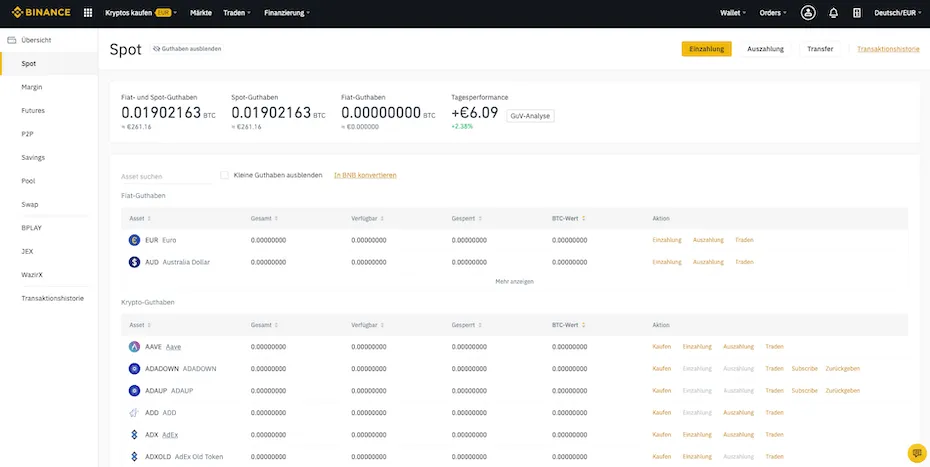Click Subscribe in the ADADOWN row
The image size is (930, 467).
click(x=804, y=368)
